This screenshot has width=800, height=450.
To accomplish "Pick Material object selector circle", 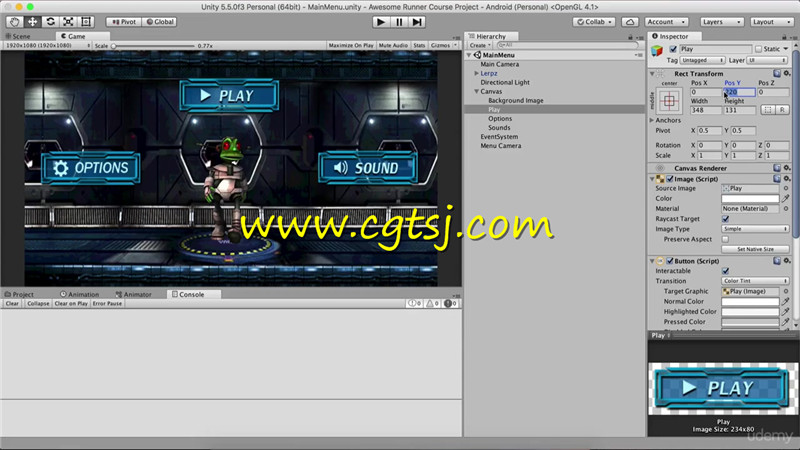I will click(x=786, y=209).
